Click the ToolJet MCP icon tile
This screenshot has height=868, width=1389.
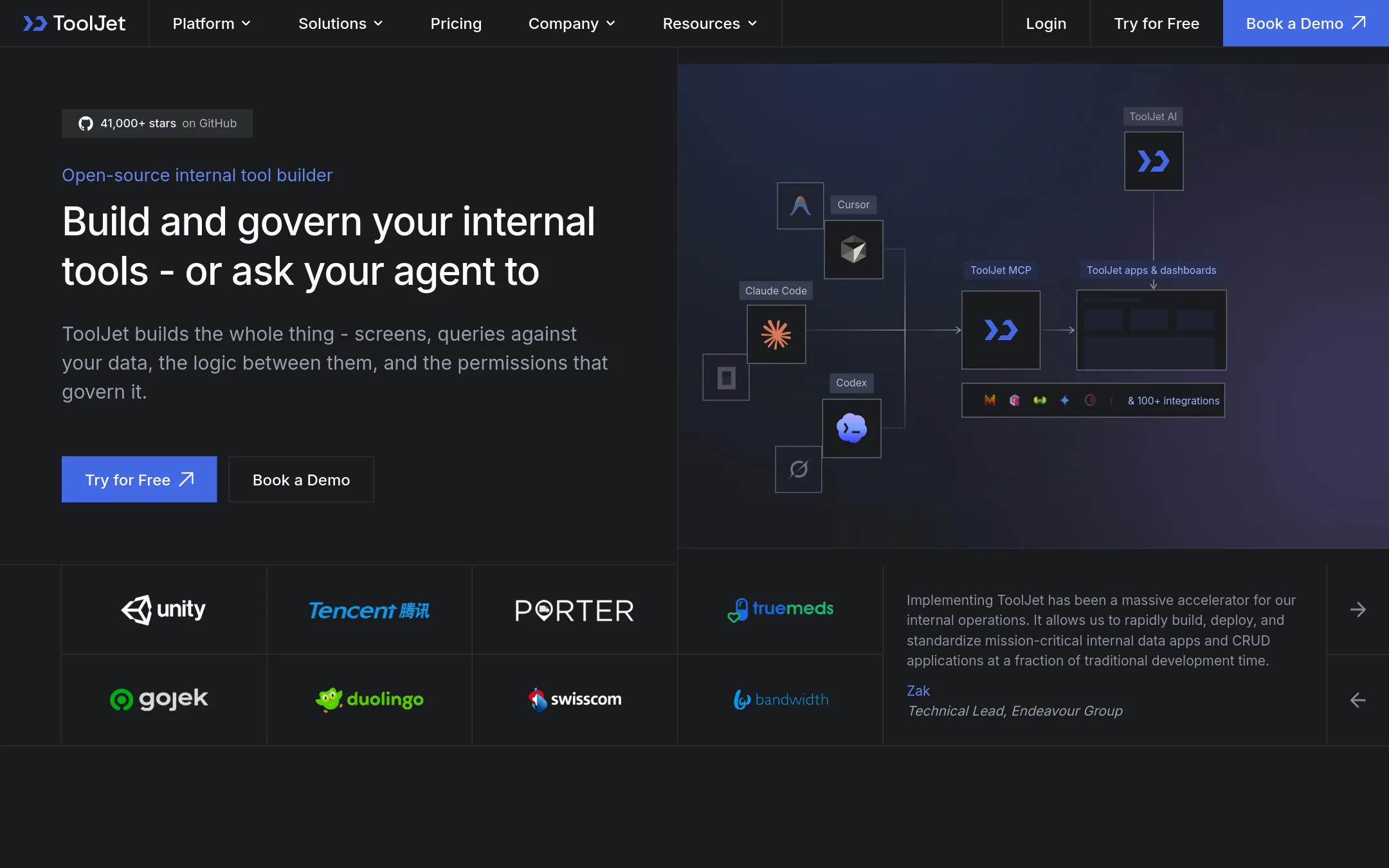click(x=1001, y=330)
